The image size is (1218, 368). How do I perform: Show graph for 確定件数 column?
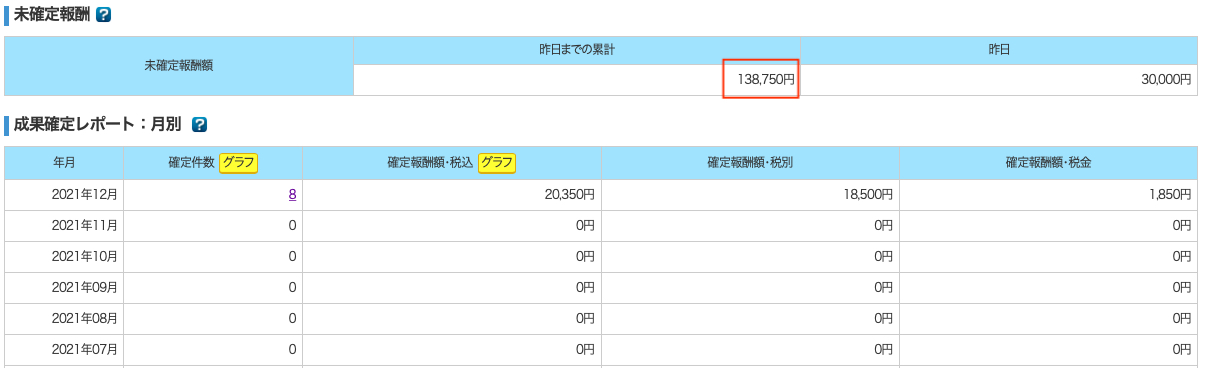click(x=238, y=163)
